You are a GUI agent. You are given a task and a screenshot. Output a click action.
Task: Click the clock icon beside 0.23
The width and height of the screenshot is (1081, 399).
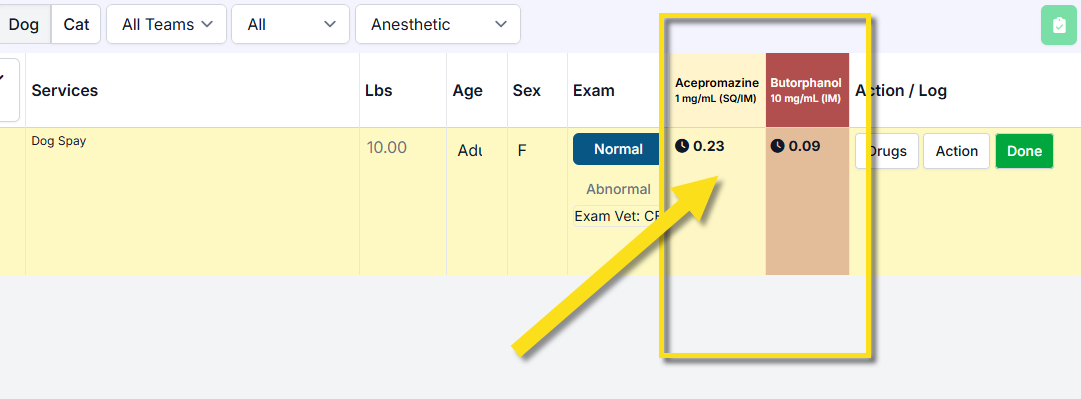pyautogui.click(x=682, y=146)
